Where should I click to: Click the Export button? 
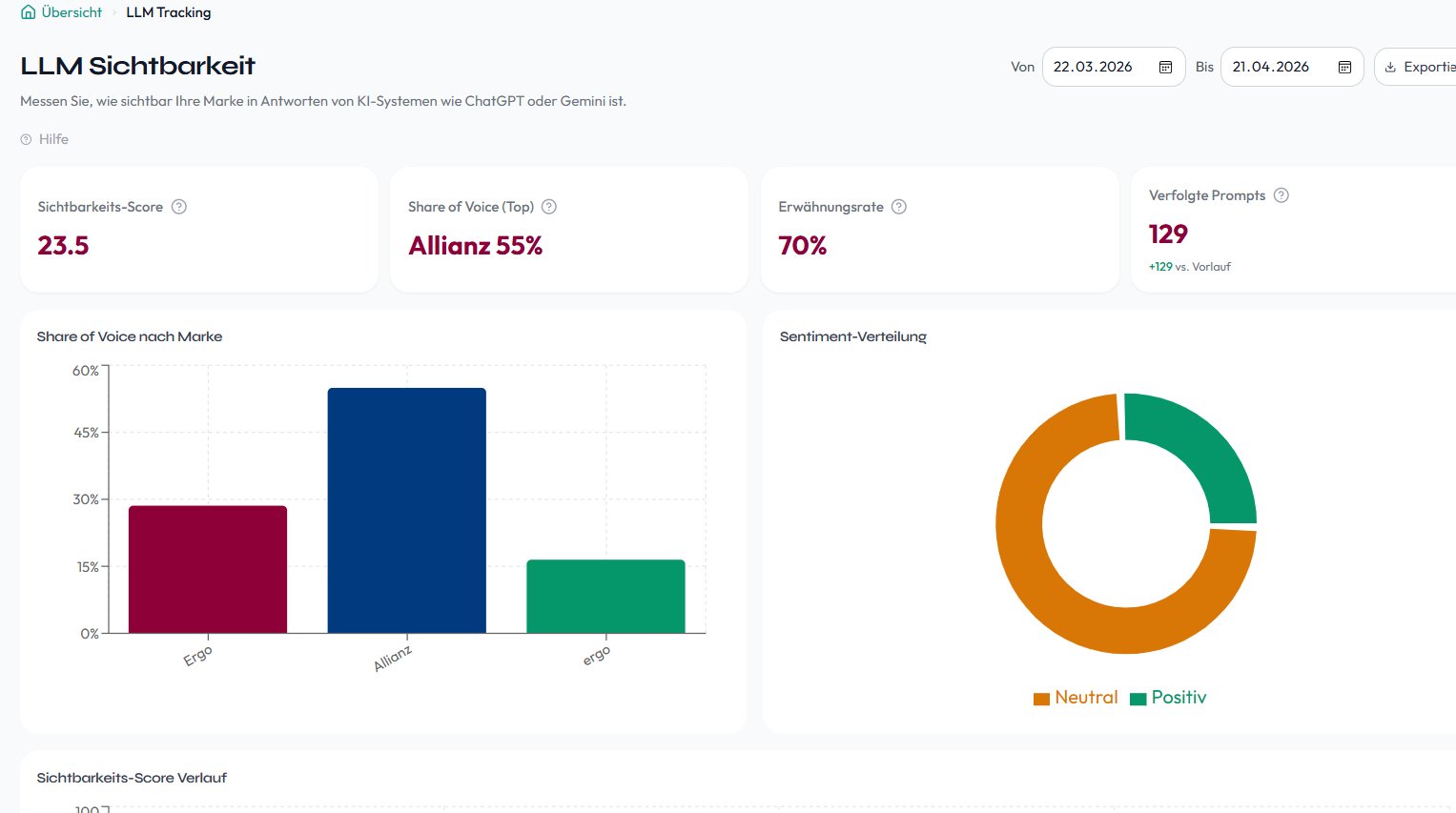[1416, 67]
